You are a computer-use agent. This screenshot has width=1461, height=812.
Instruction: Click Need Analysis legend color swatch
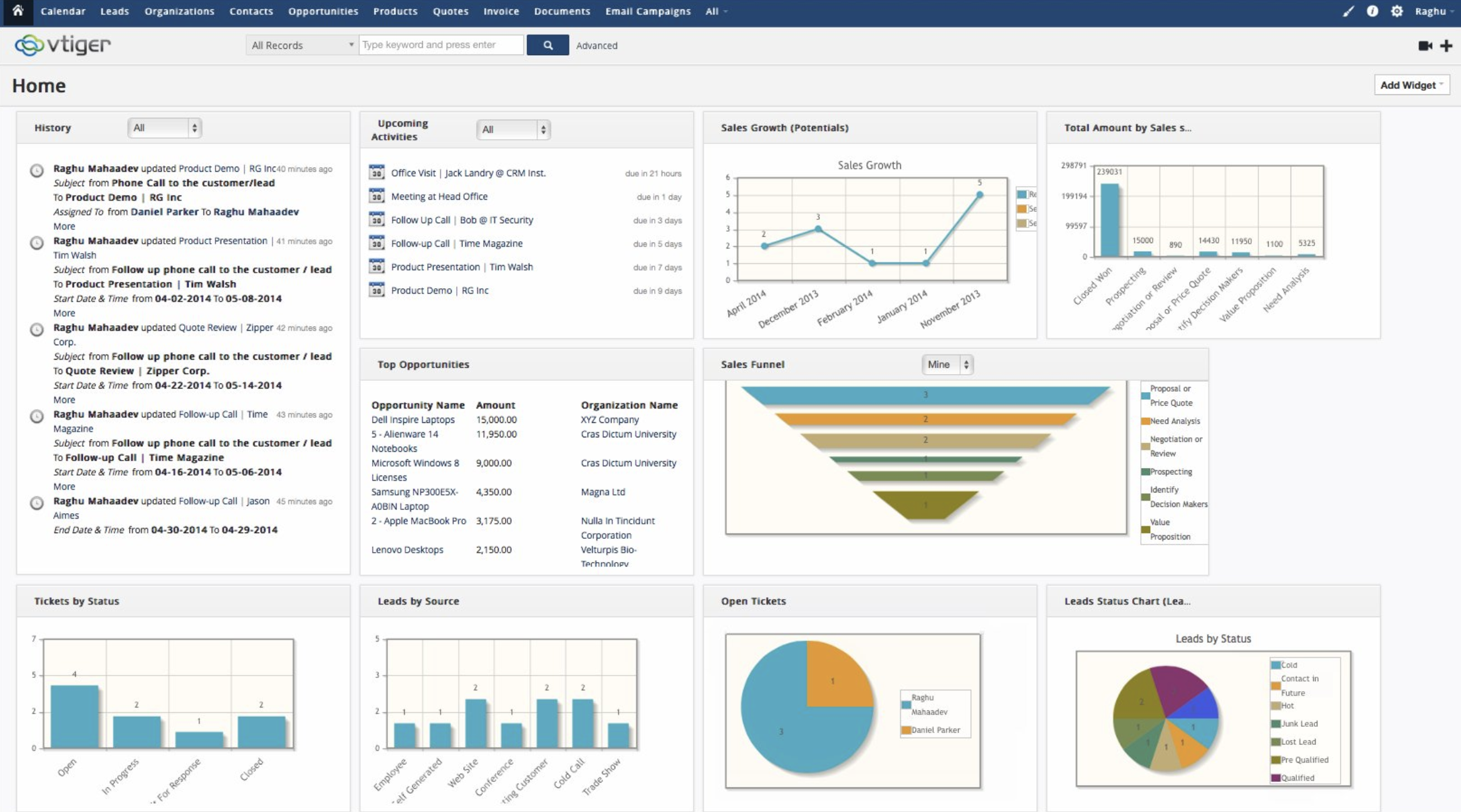(1145, 421)
